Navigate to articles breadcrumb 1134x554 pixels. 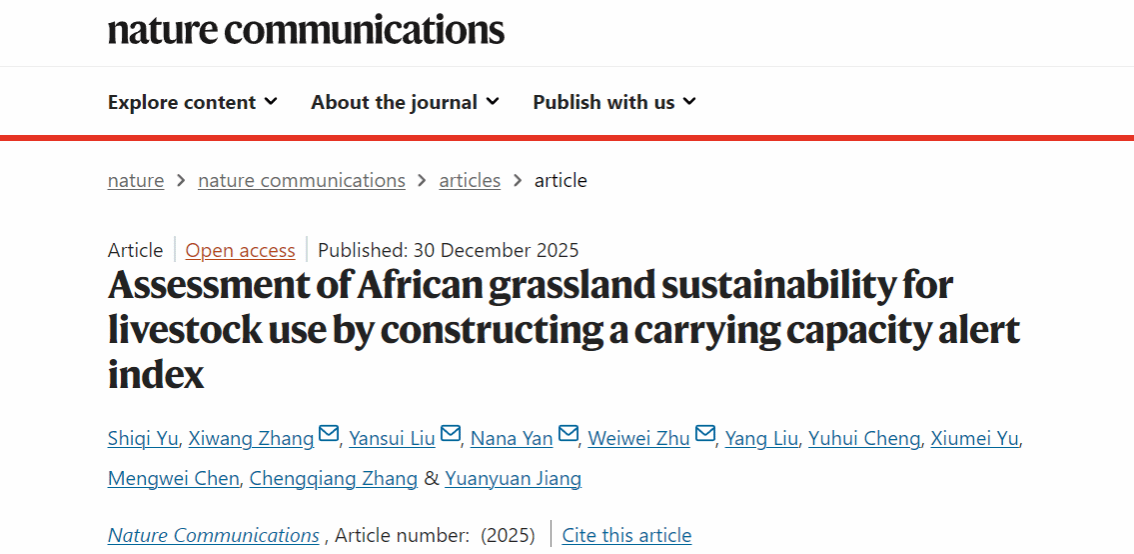click(469, 181)
